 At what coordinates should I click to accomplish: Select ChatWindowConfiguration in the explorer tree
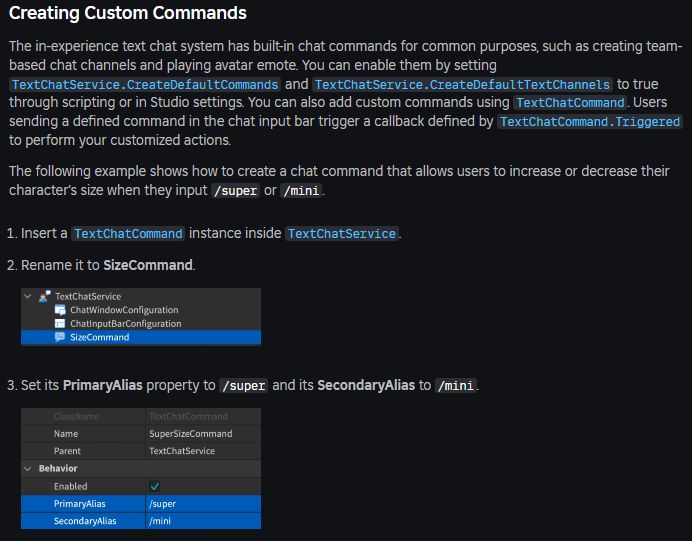(x=124, y=310)
